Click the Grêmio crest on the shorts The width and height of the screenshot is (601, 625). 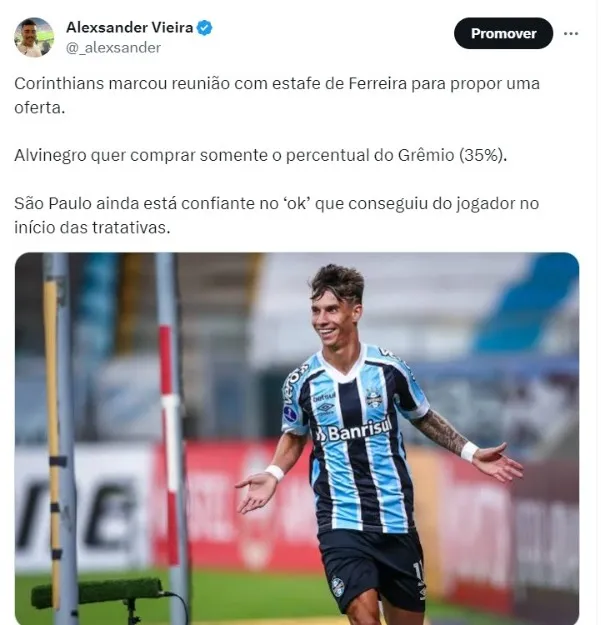[338, 587]
